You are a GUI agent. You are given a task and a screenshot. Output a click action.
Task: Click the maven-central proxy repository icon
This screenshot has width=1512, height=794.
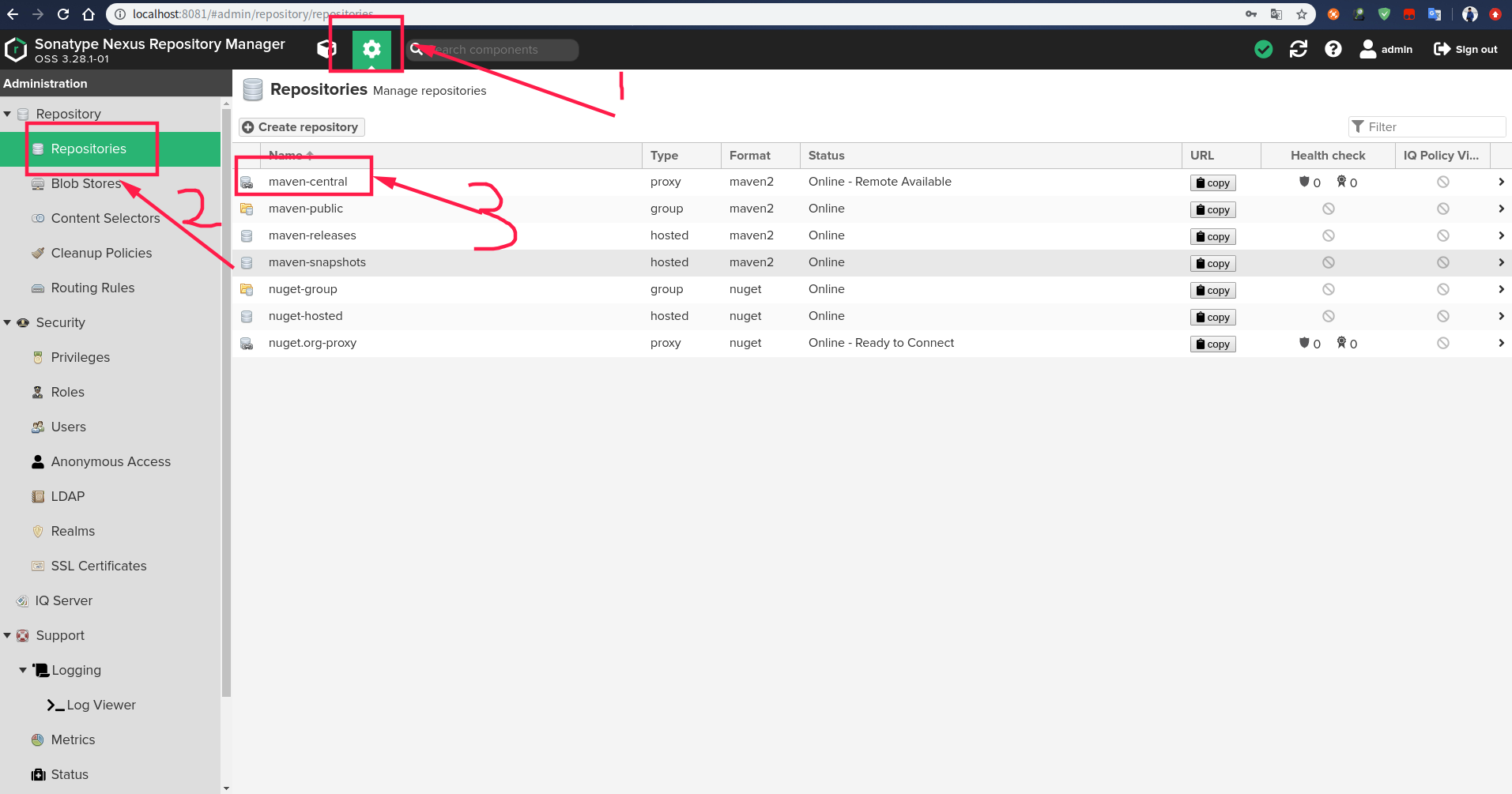[x=247, y=183]
